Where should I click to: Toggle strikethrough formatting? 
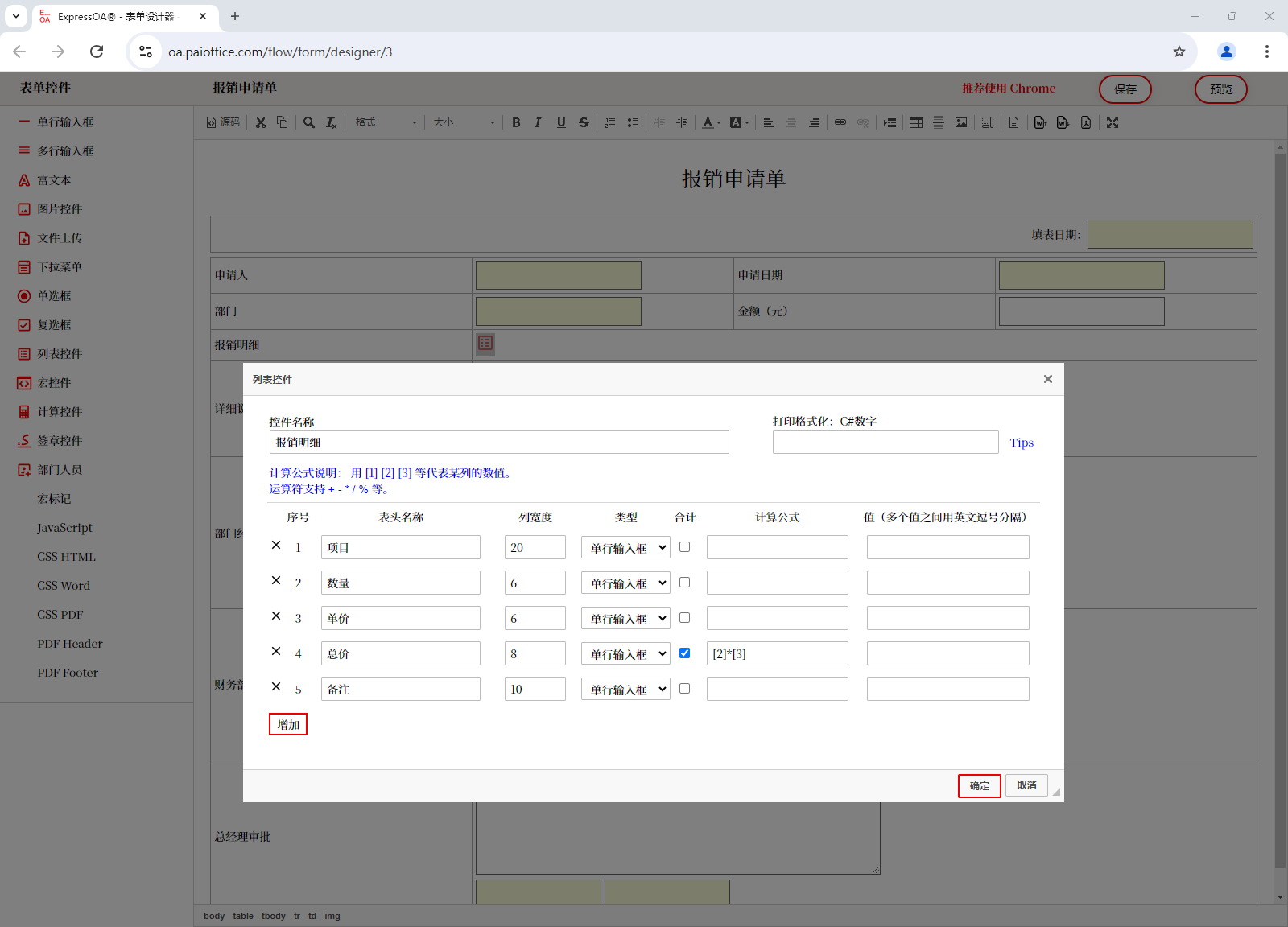point(584,122)
